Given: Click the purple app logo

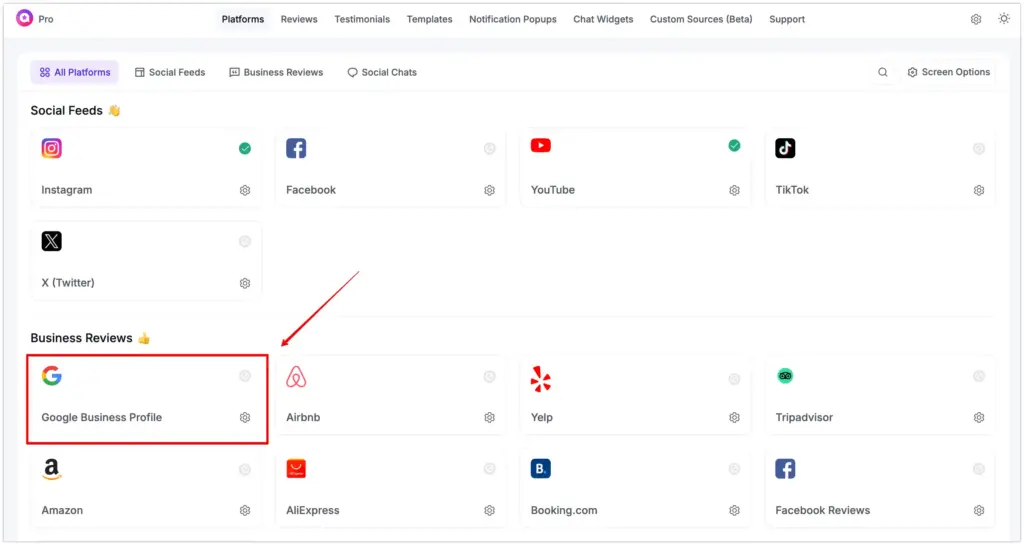Looking at the screenshot, I should coord(25,18).
